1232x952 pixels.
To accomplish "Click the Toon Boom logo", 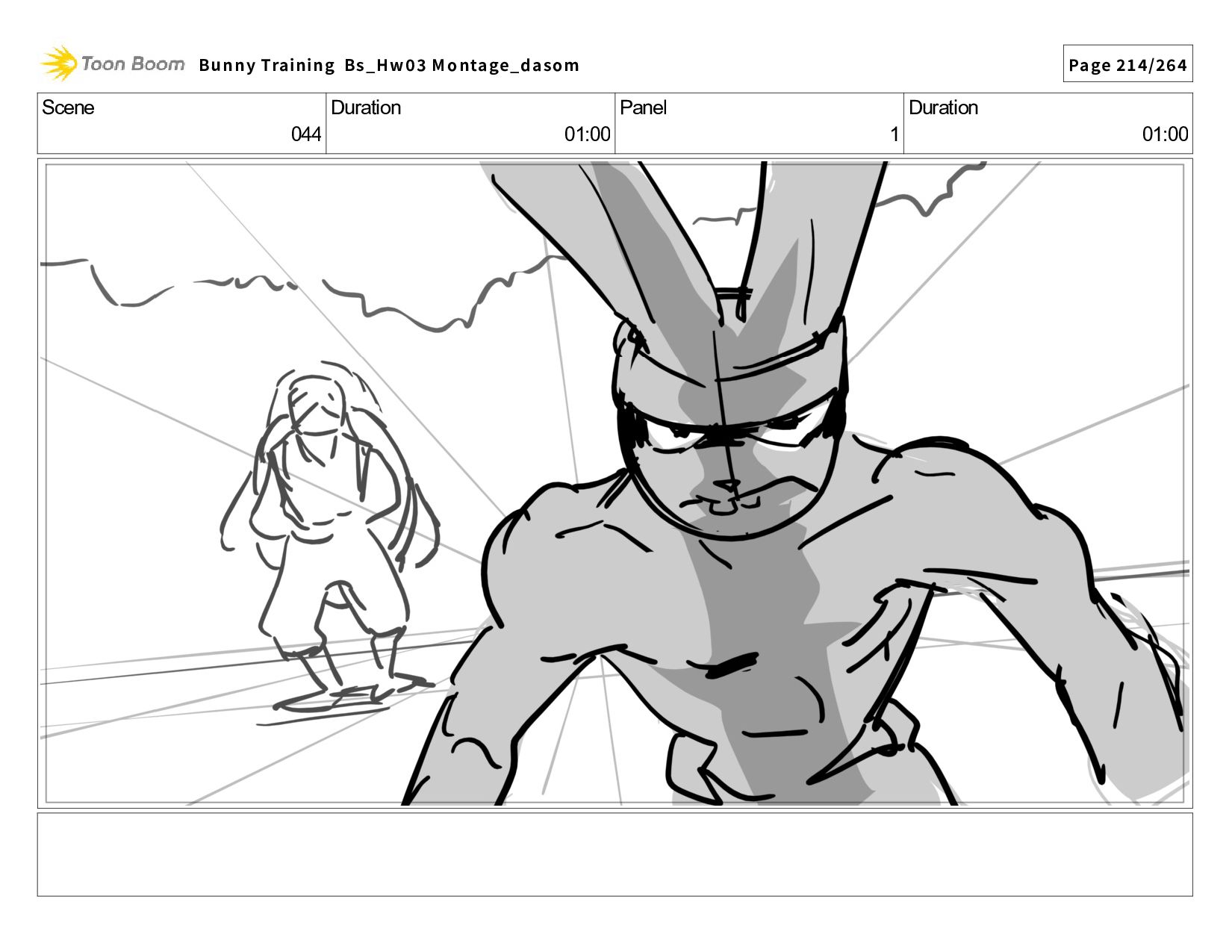I will click(112, 63).
